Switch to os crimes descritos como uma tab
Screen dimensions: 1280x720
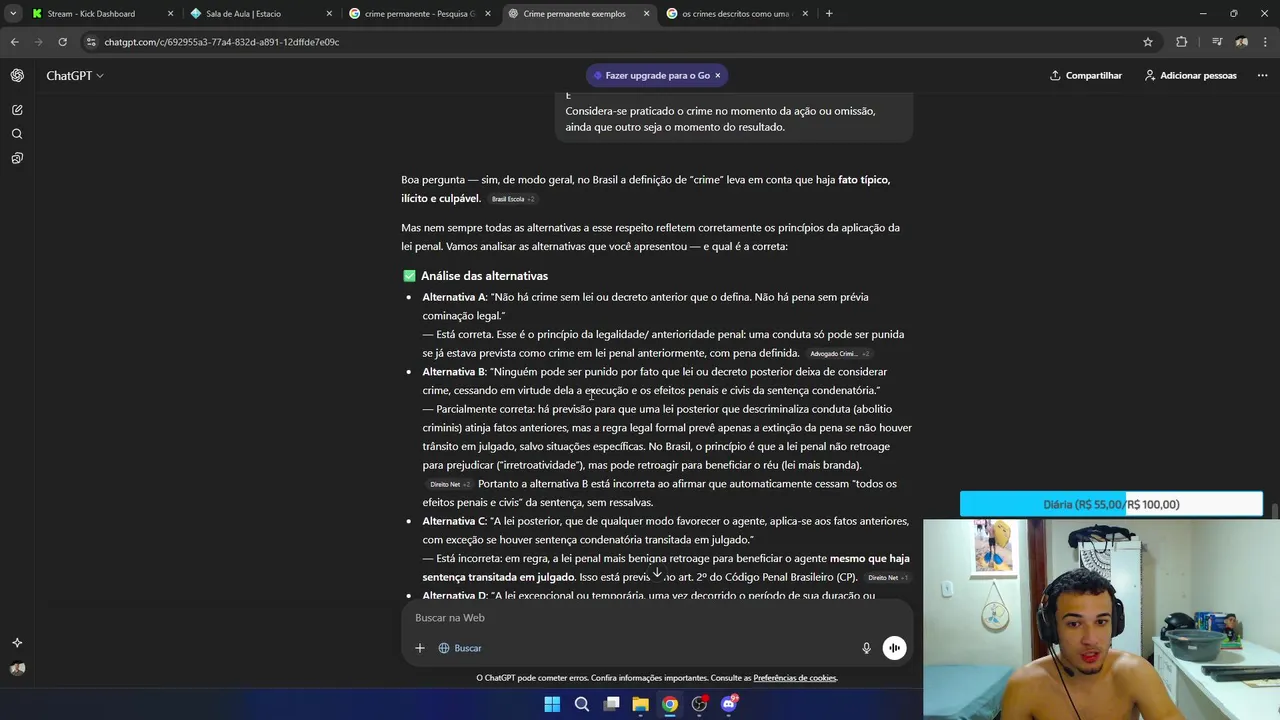click(x=735, y=14)
